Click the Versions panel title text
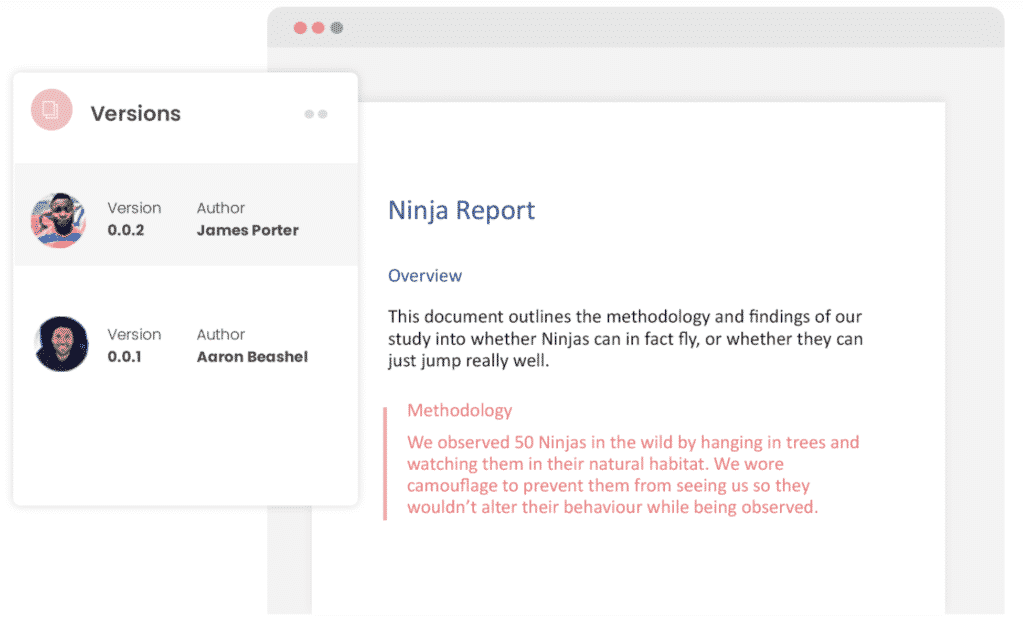 (136, 113)
